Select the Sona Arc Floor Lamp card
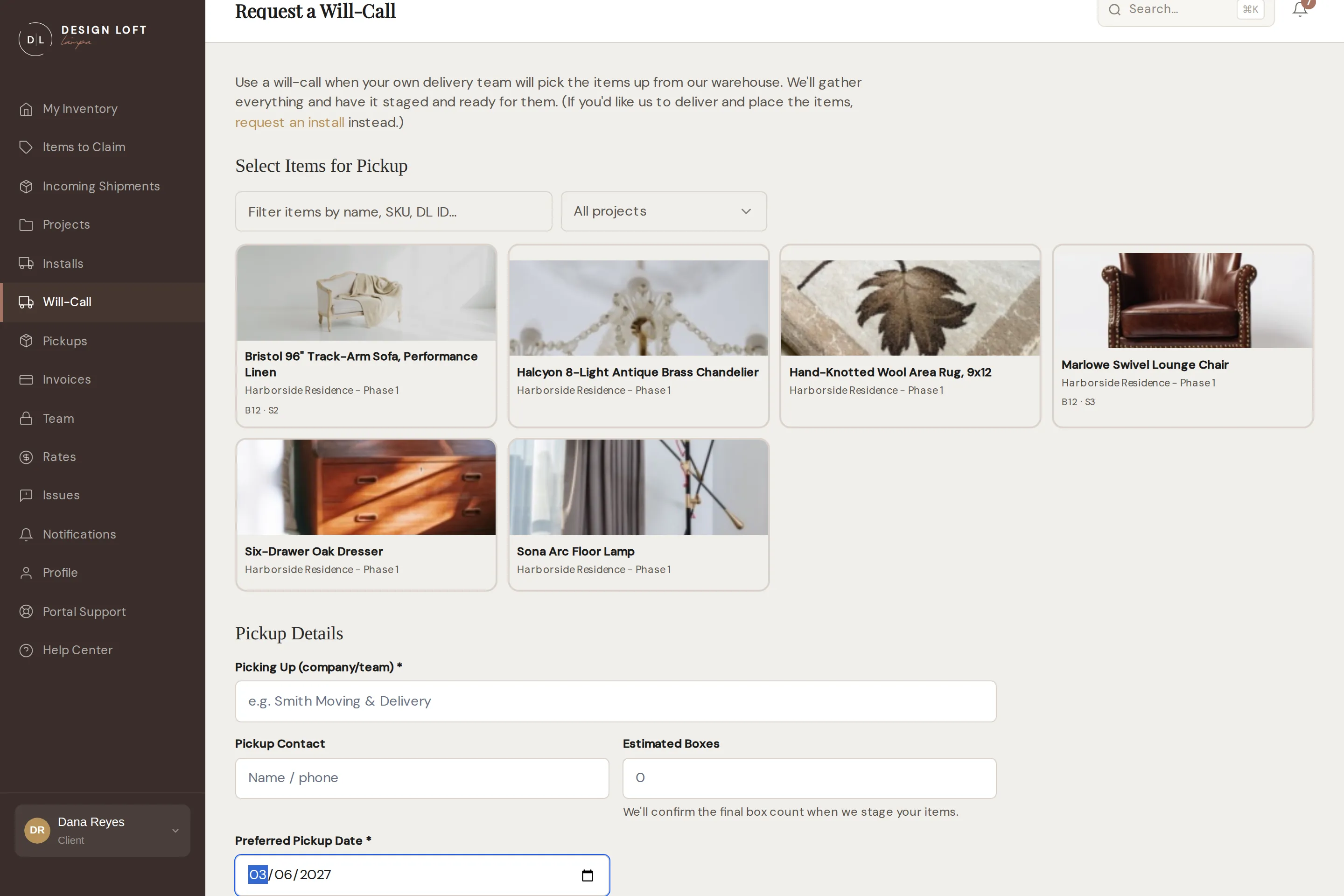The height and width of the screenshot is (896, 1344). coord(638,515)
